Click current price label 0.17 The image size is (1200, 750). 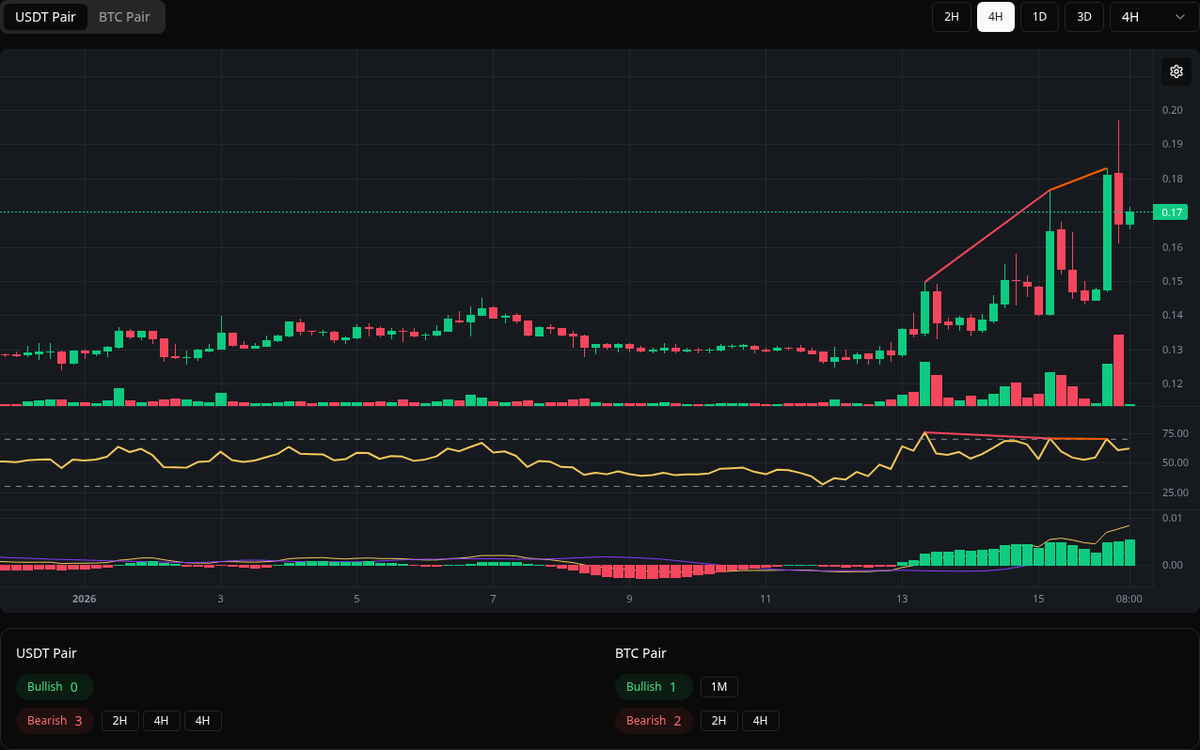click(x=1172, y=212)
